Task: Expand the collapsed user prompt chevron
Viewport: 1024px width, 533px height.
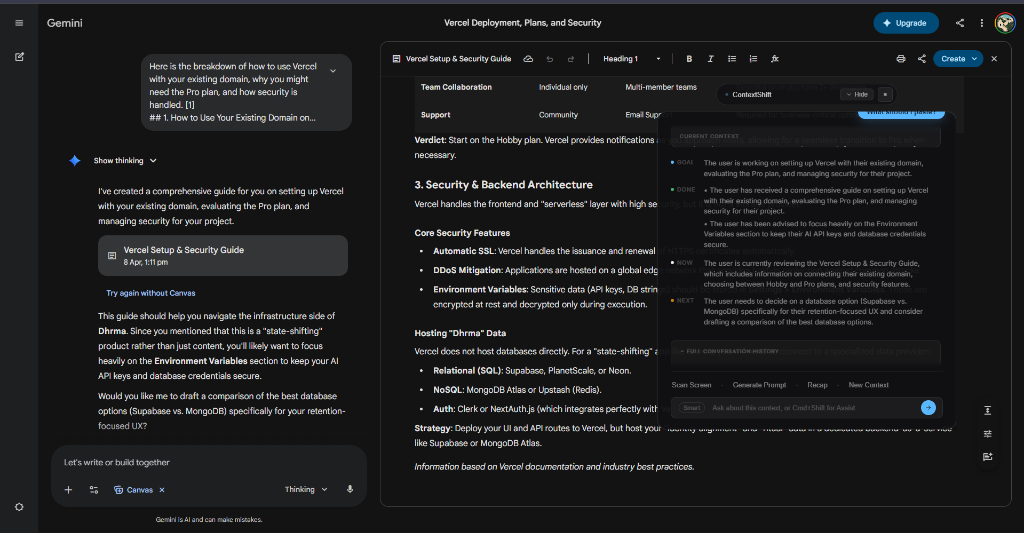Action: 333,71
